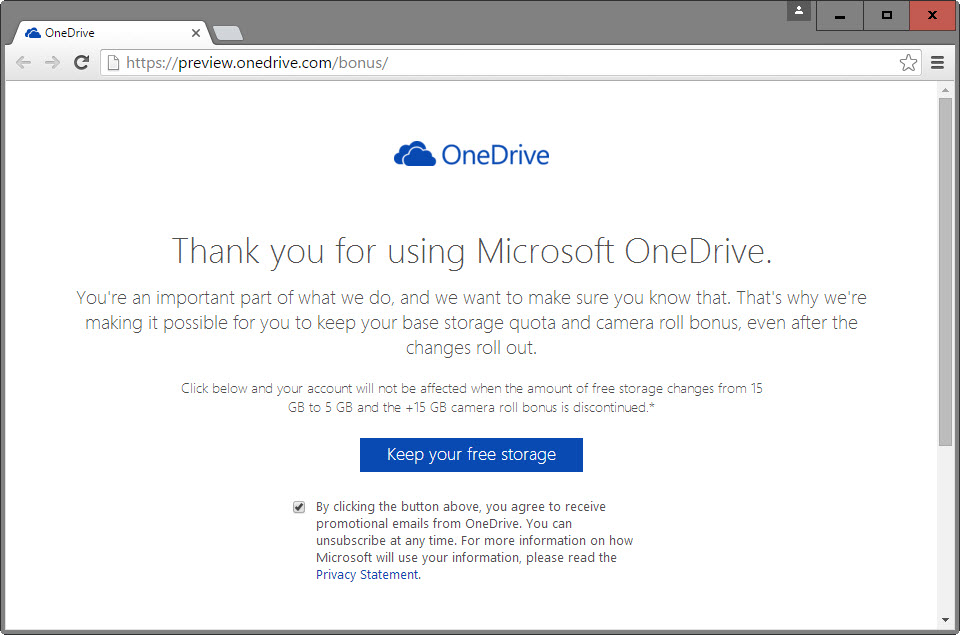Image resolution: width=960 pixels, height=635 pixels.
Task: Click the page icon in the address bar
Action: [x=113, y=62]
